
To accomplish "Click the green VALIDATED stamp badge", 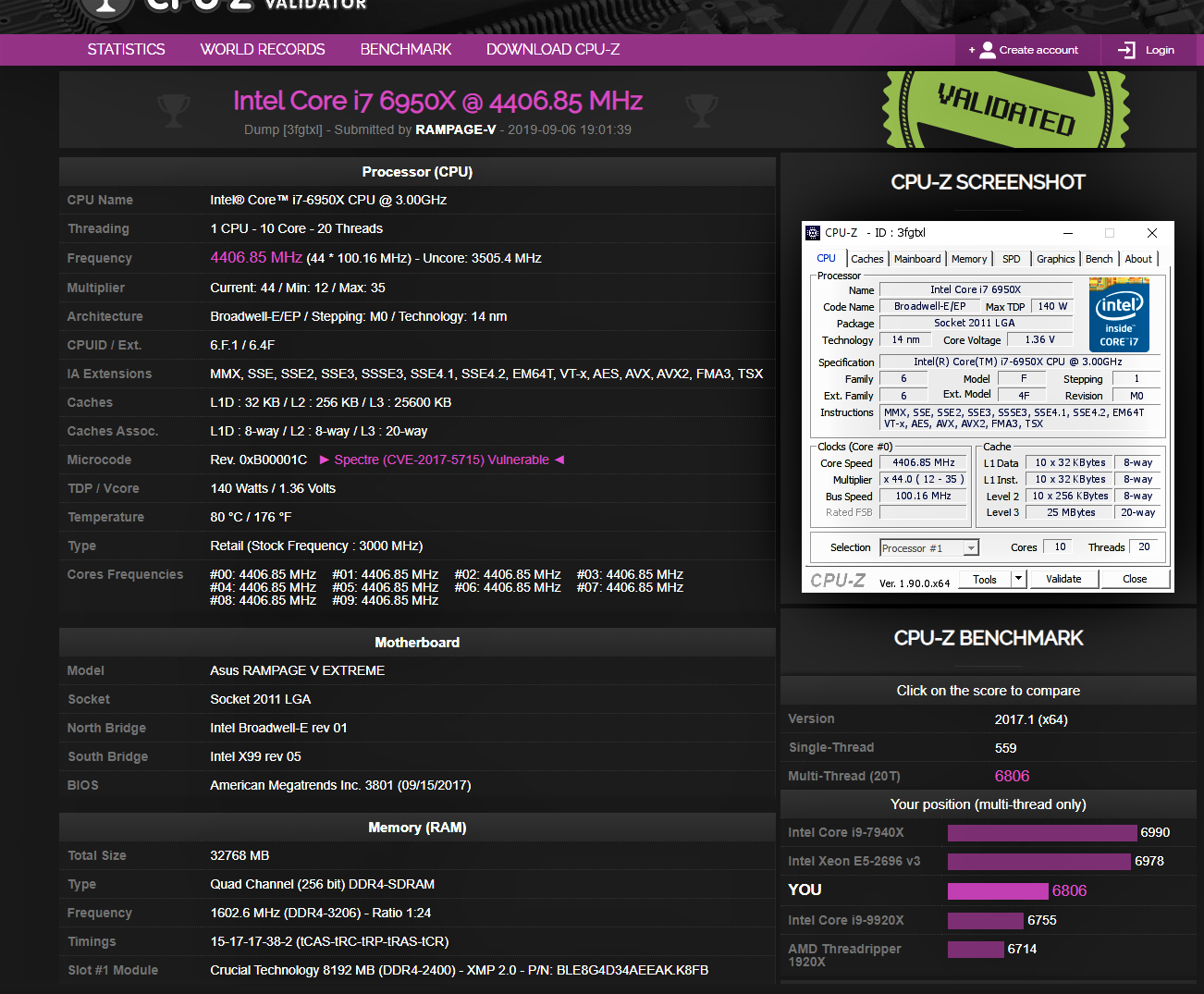I will point(1006,109).
